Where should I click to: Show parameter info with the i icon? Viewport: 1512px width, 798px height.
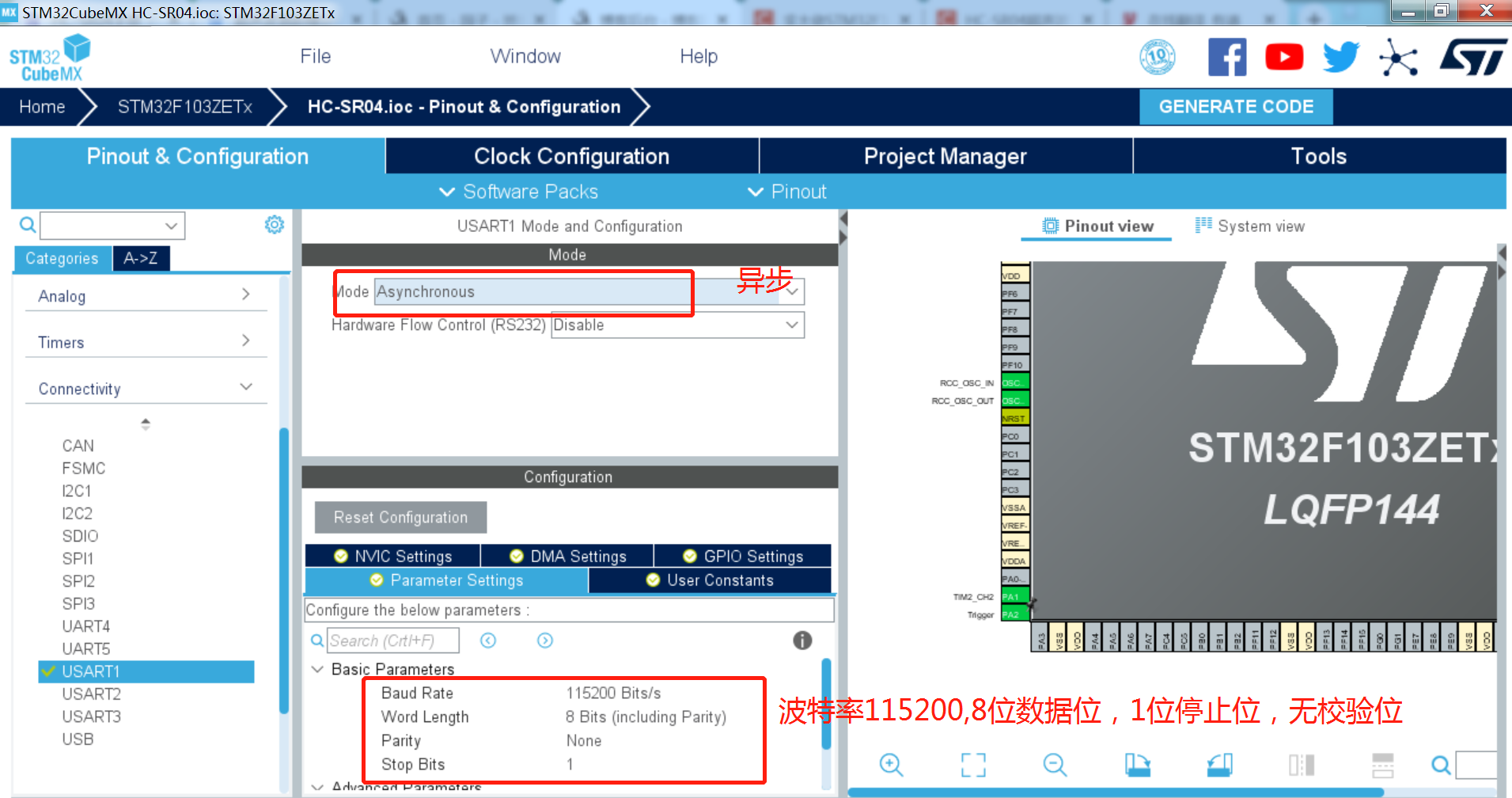pyautogui.click(x=802, y=640)
